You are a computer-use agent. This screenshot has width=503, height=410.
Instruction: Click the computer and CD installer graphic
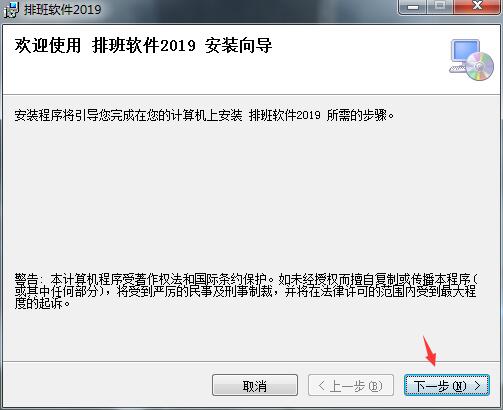[471, 60]
